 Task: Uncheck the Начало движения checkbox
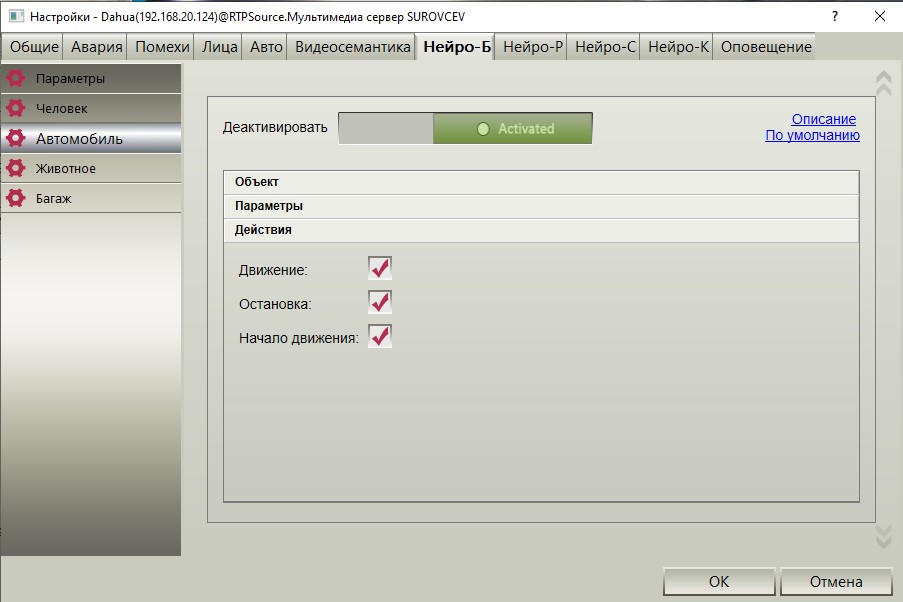pyautogui.click(x=380, y=336)
